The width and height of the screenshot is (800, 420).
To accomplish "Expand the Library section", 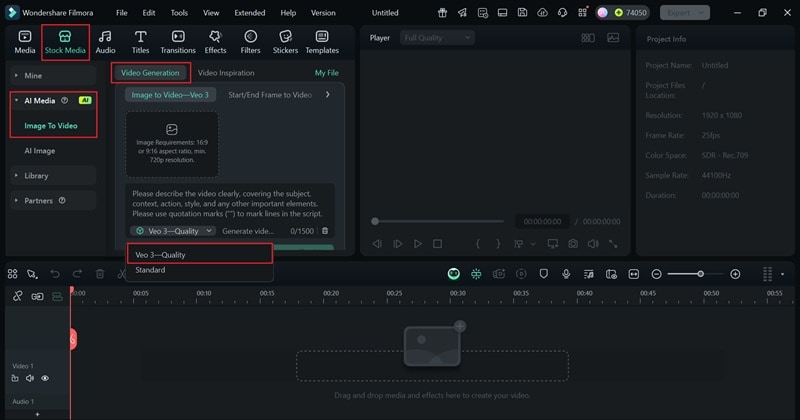I will pos(53,176).
